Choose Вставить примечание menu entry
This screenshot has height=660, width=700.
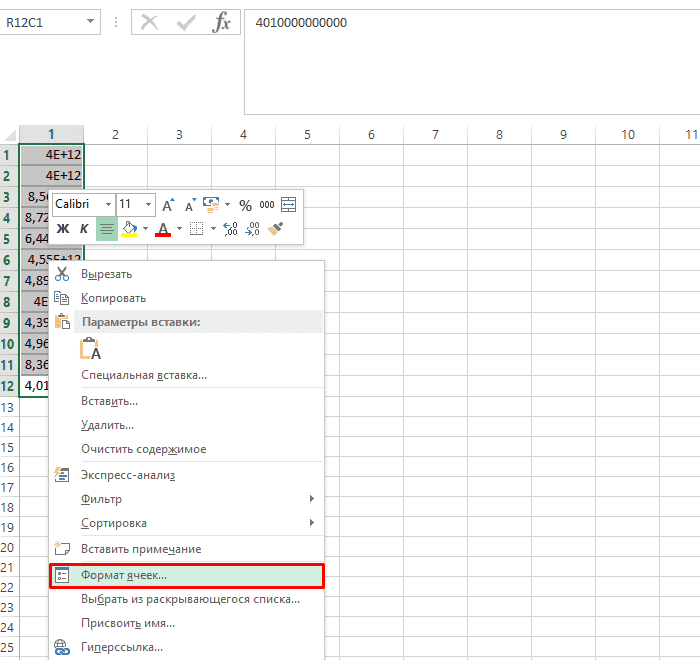coord(187,549)
